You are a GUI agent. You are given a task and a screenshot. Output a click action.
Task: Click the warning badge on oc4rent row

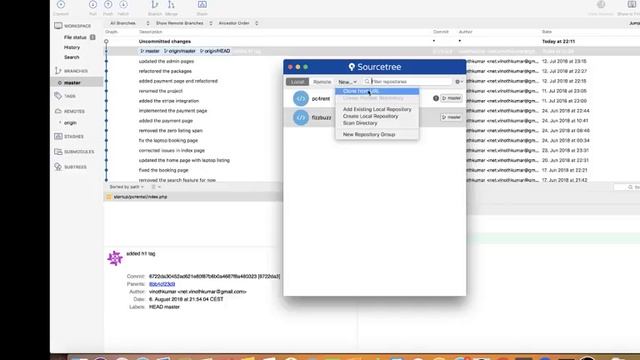pyautogui.click(x=436, y=98)
